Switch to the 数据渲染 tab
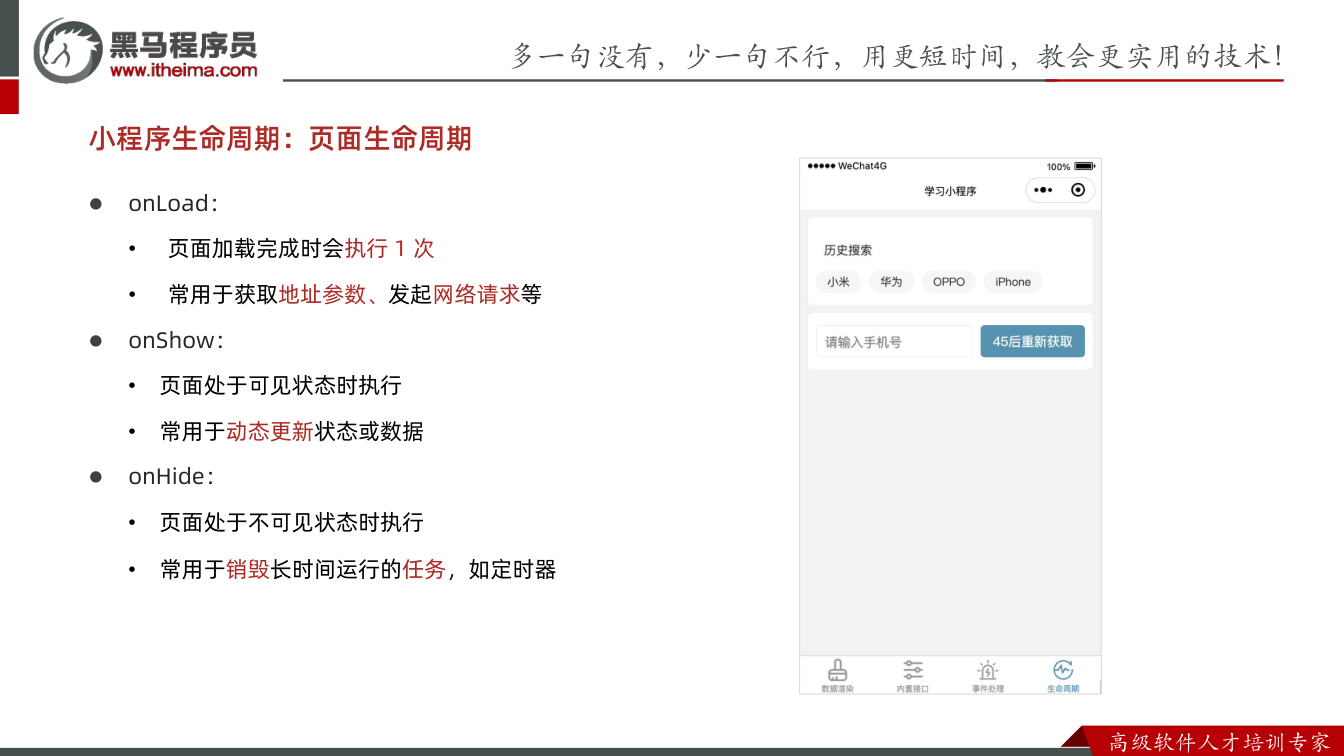1344x756 pixels. 838,676
